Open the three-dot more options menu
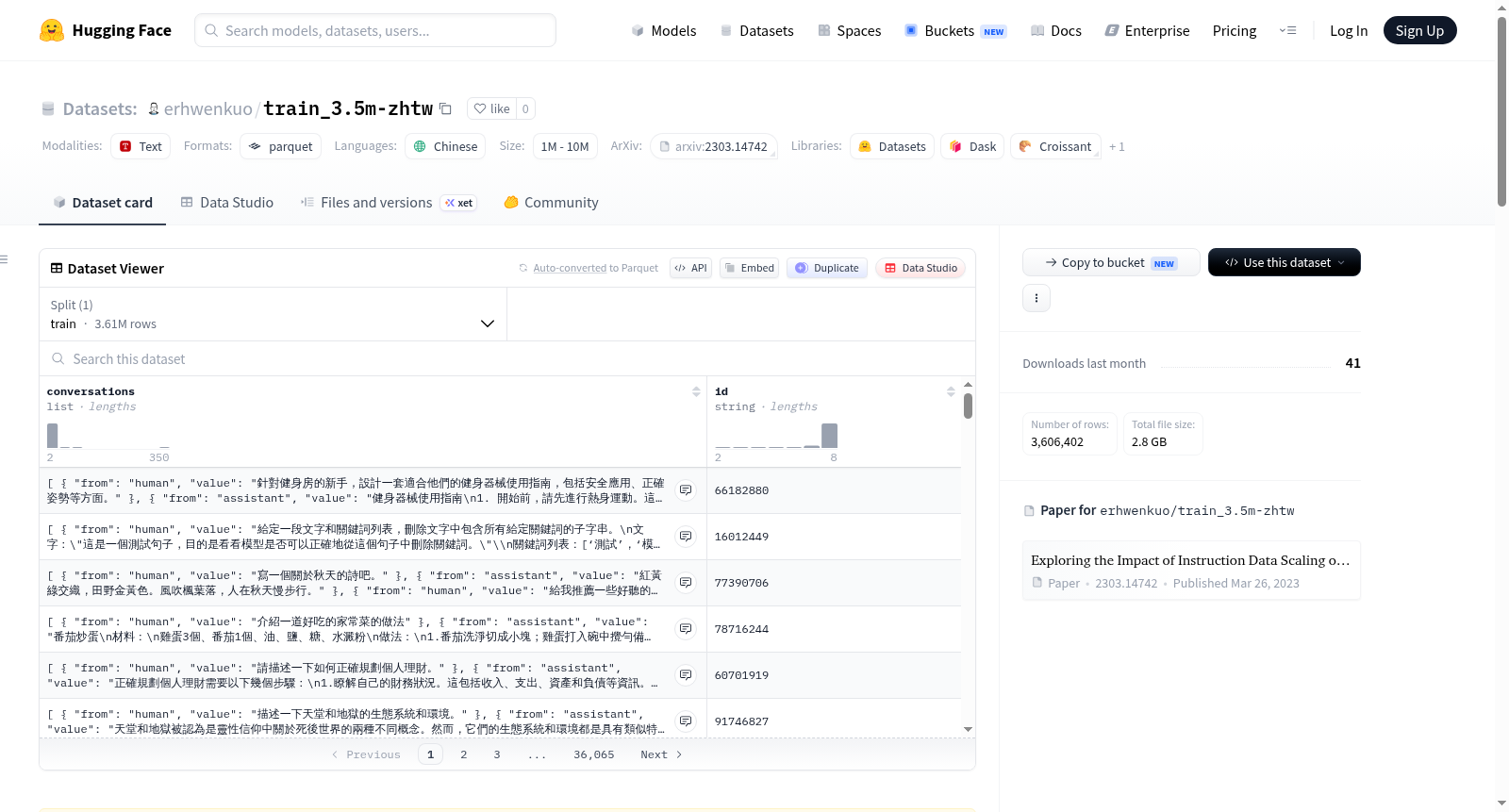 (x=1036, y=298)
